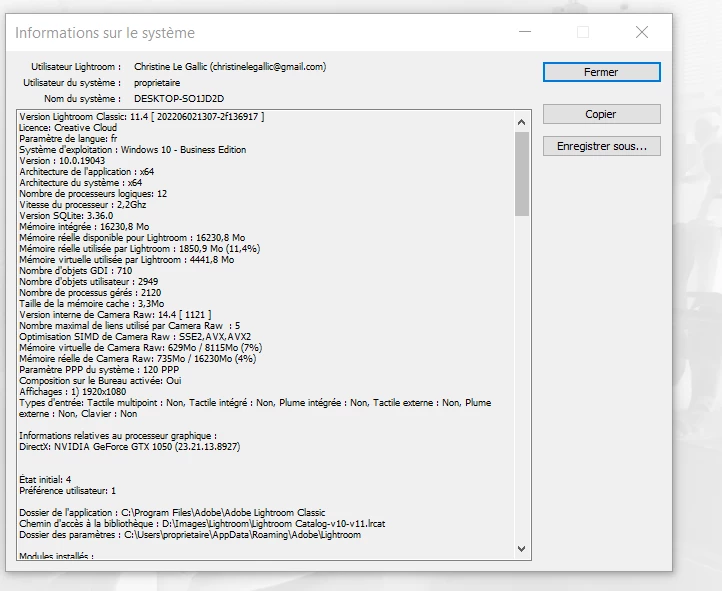Click the 'Utilisateur Lightroom :' label
The width and height of the screenshot is (722, 591).
click(x=76, y=67)
